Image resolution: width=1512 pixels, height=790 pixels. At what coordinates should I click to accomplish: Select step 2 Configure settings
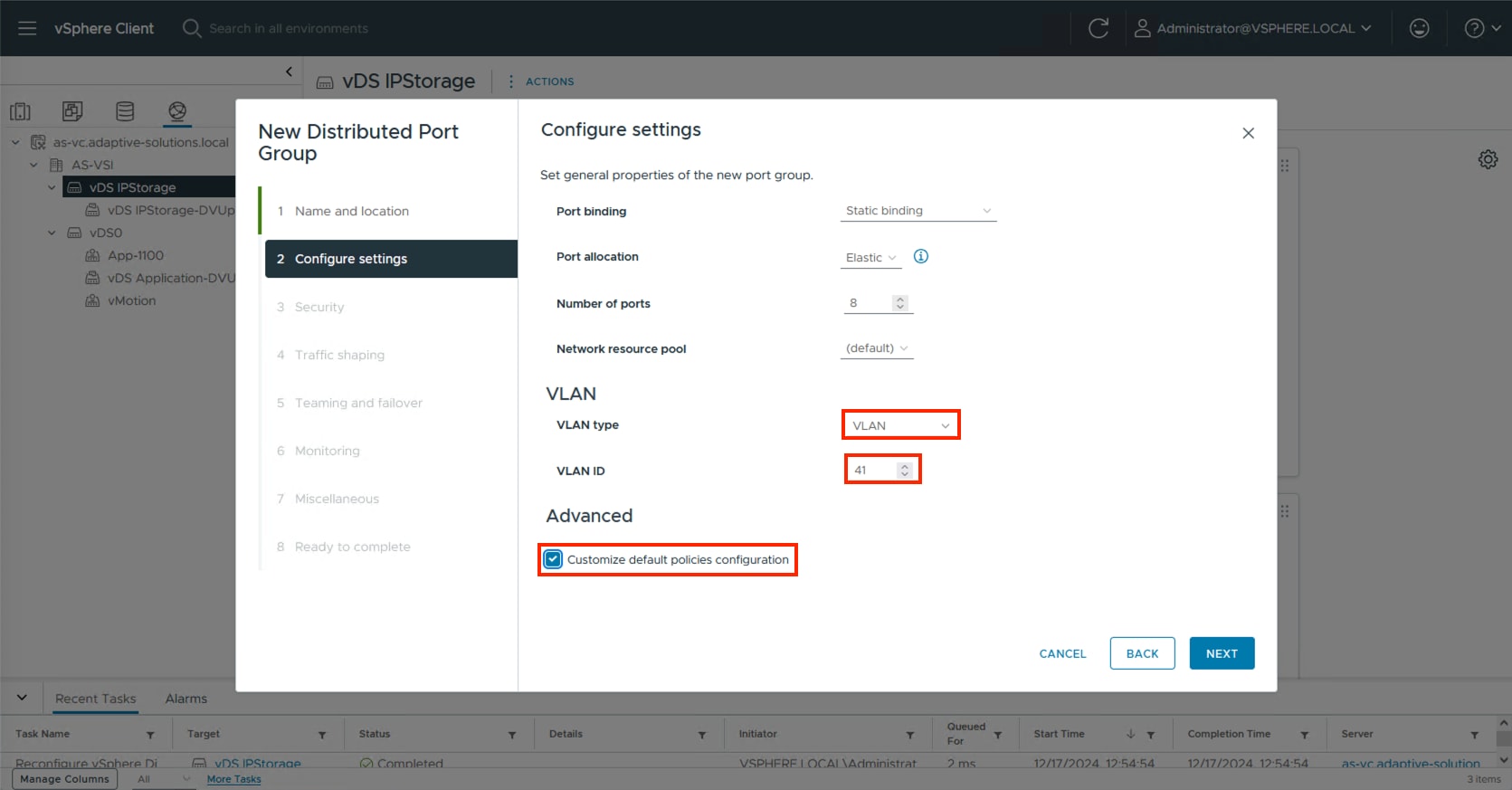pyautogui.click(x=391, y=259)
